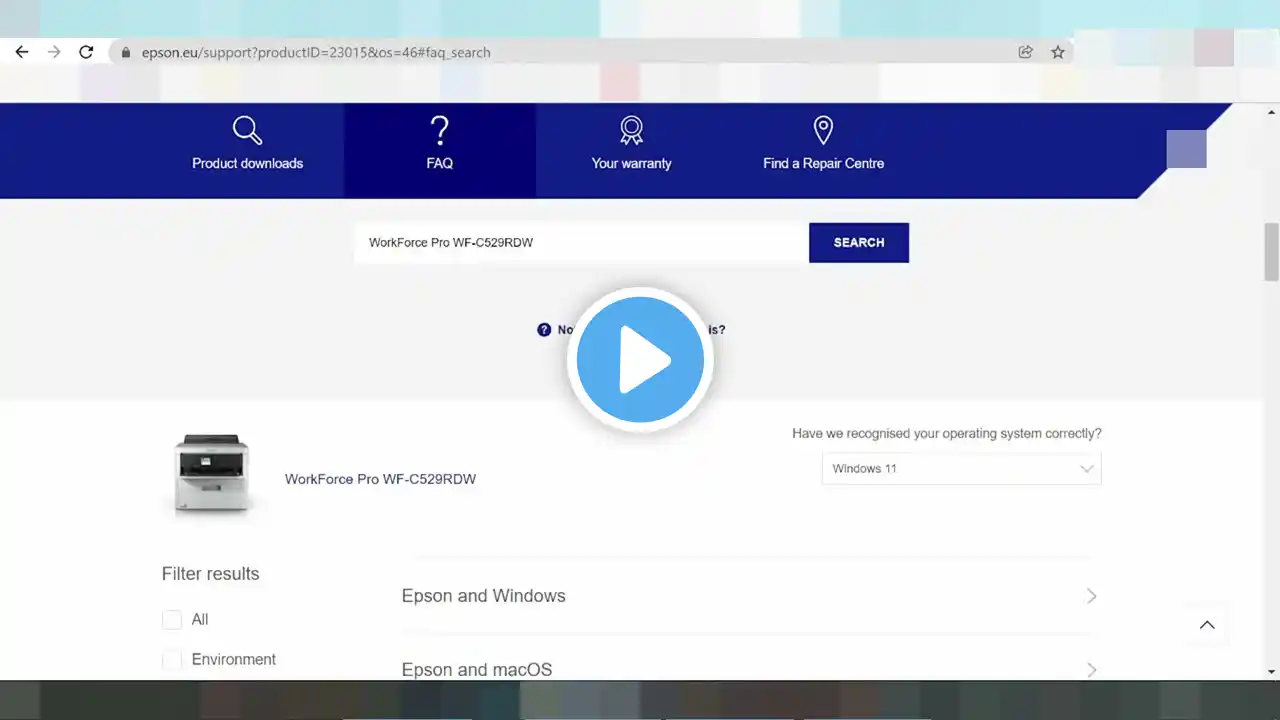Bookmark this page with the star icon
Viewport: 1280px width, 720px height.
click(x=1058, y=52)
